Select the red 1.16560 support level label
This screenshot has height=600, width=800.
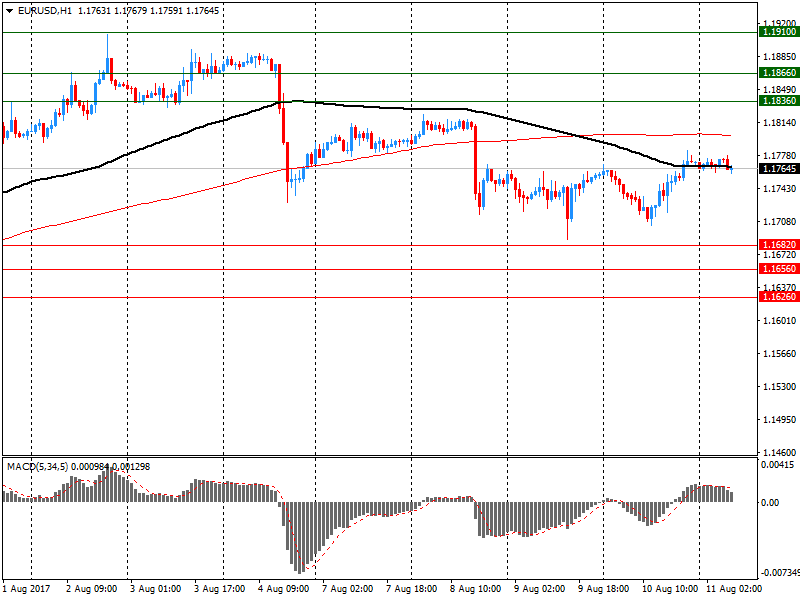coord(779,269)
